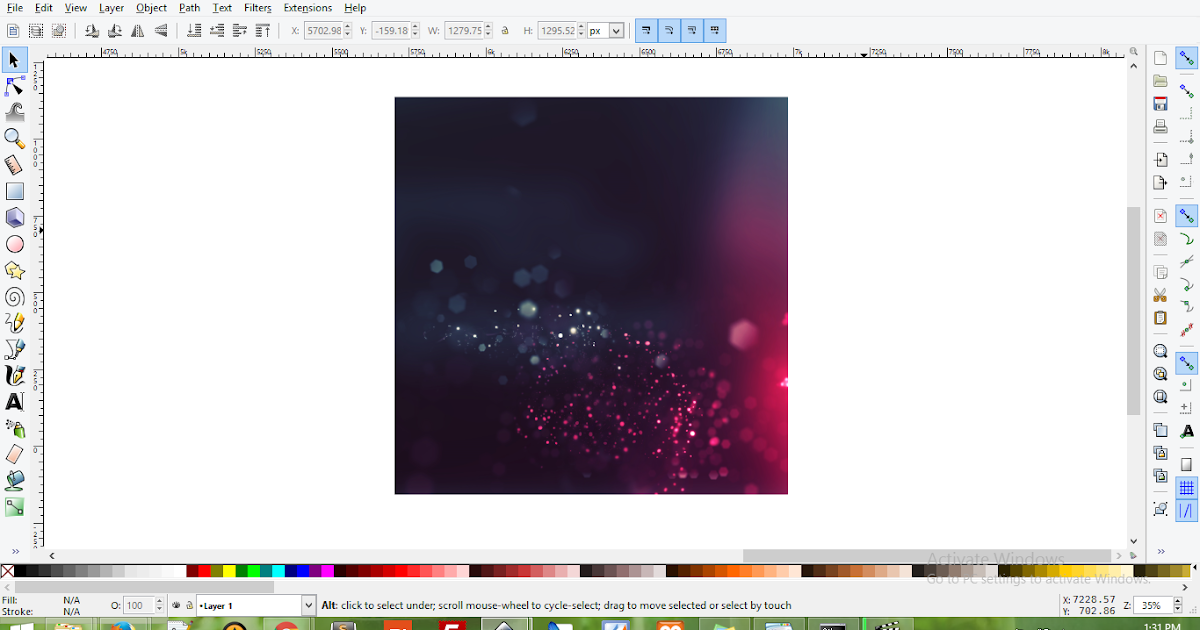Pick the cyan palette swatch

(x=278, y=571)
